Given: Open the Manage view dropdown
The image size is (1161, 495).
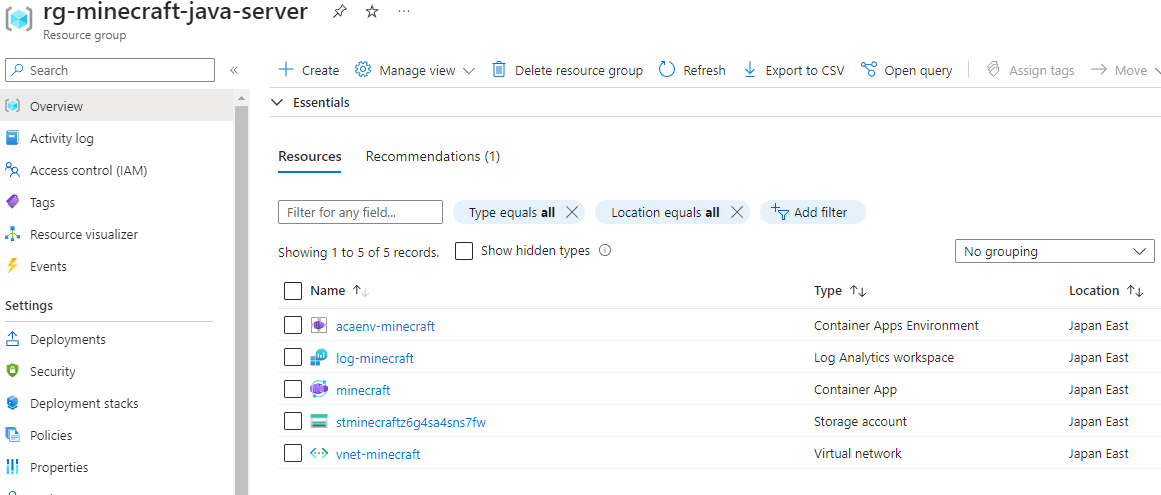Looking at the screenshot, I should (x=415, y=70).
